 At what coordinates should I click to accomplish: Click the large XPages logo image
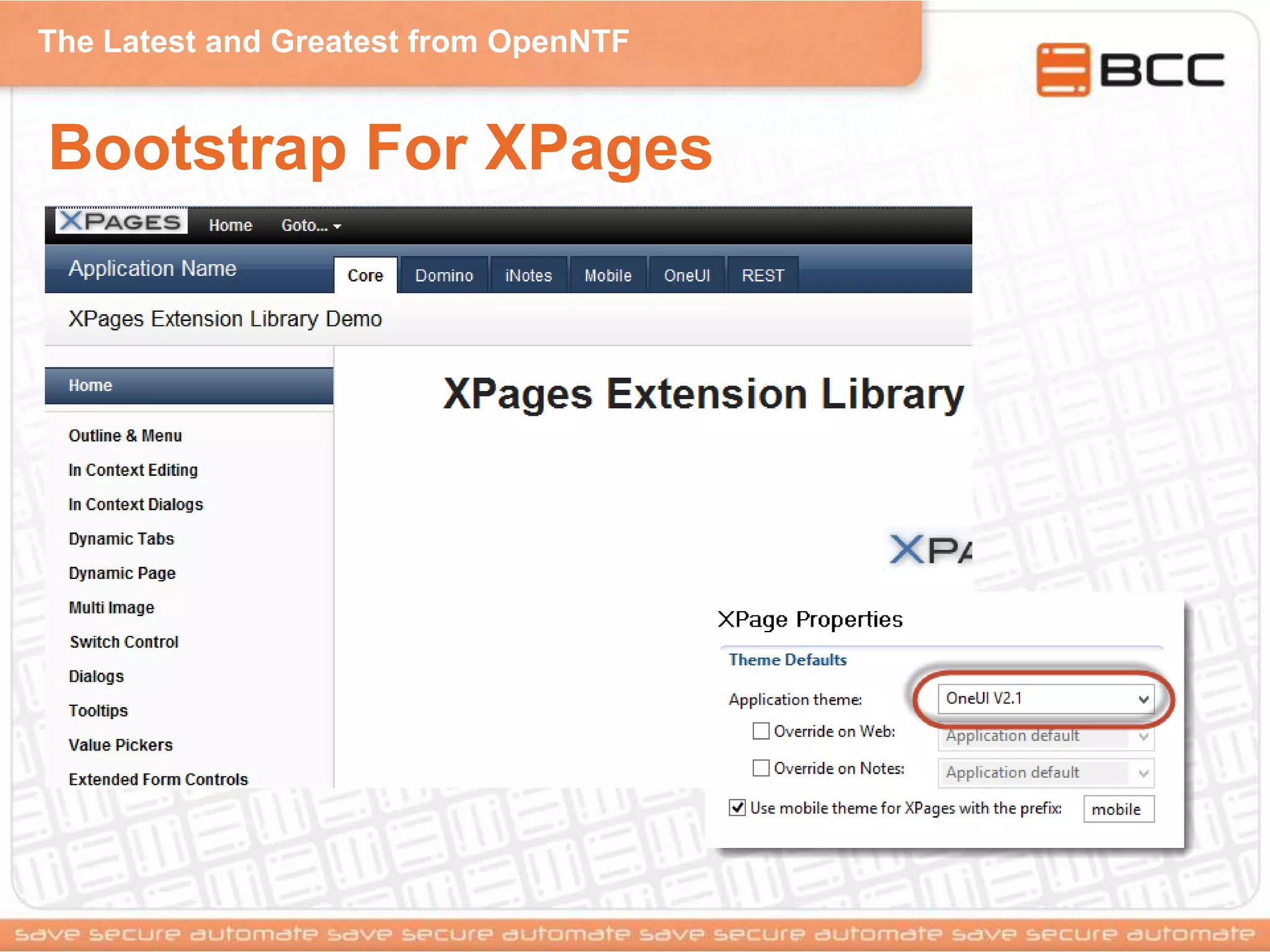930,549
